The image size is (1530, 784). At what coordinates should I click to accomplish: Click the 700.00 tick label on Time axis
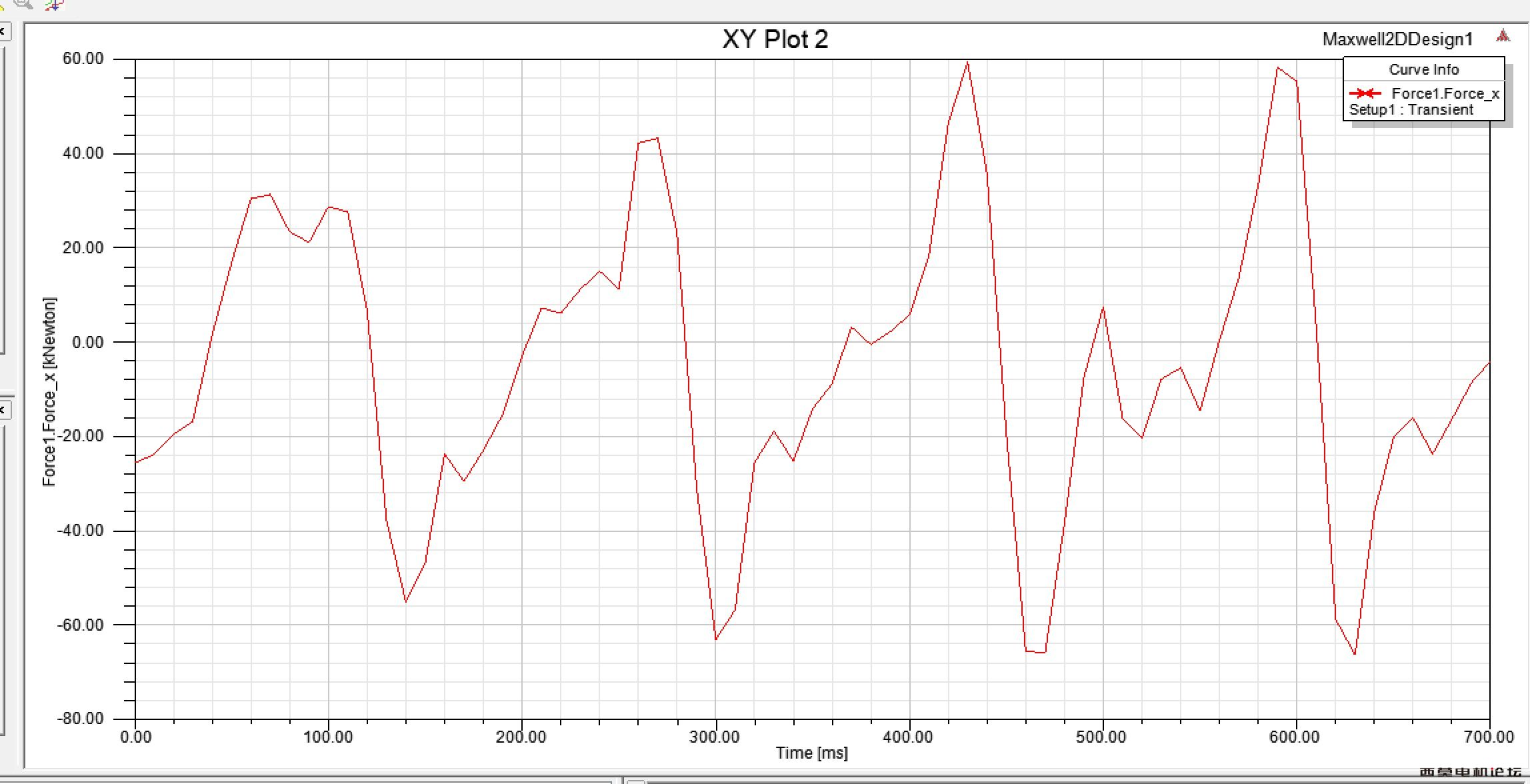coord(1489,737)
